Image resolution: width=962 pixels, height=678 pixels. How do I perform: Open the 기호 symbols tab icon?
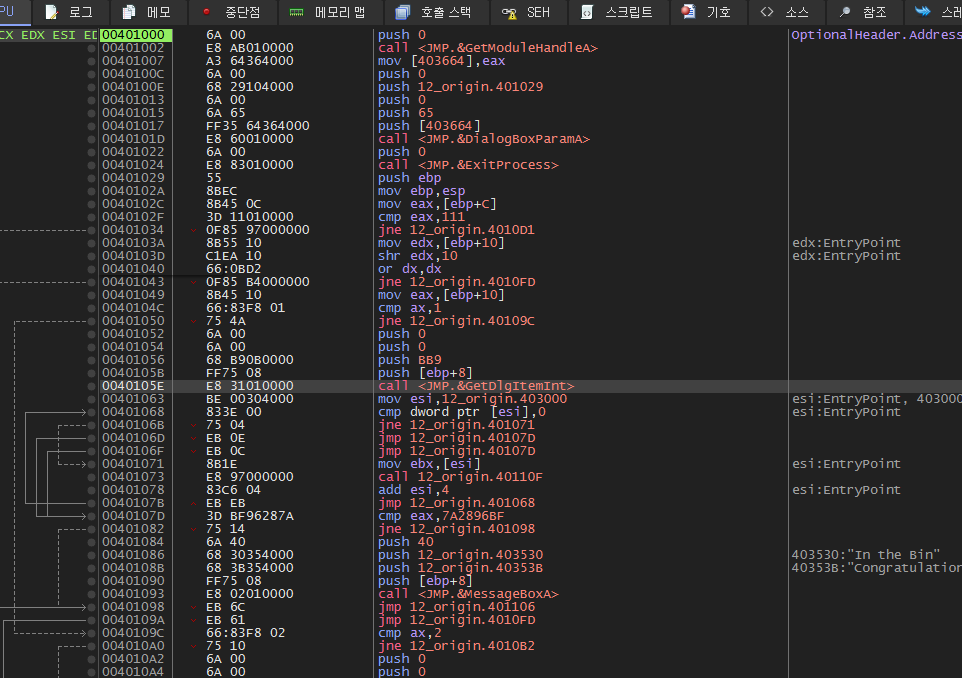(688, 12)
